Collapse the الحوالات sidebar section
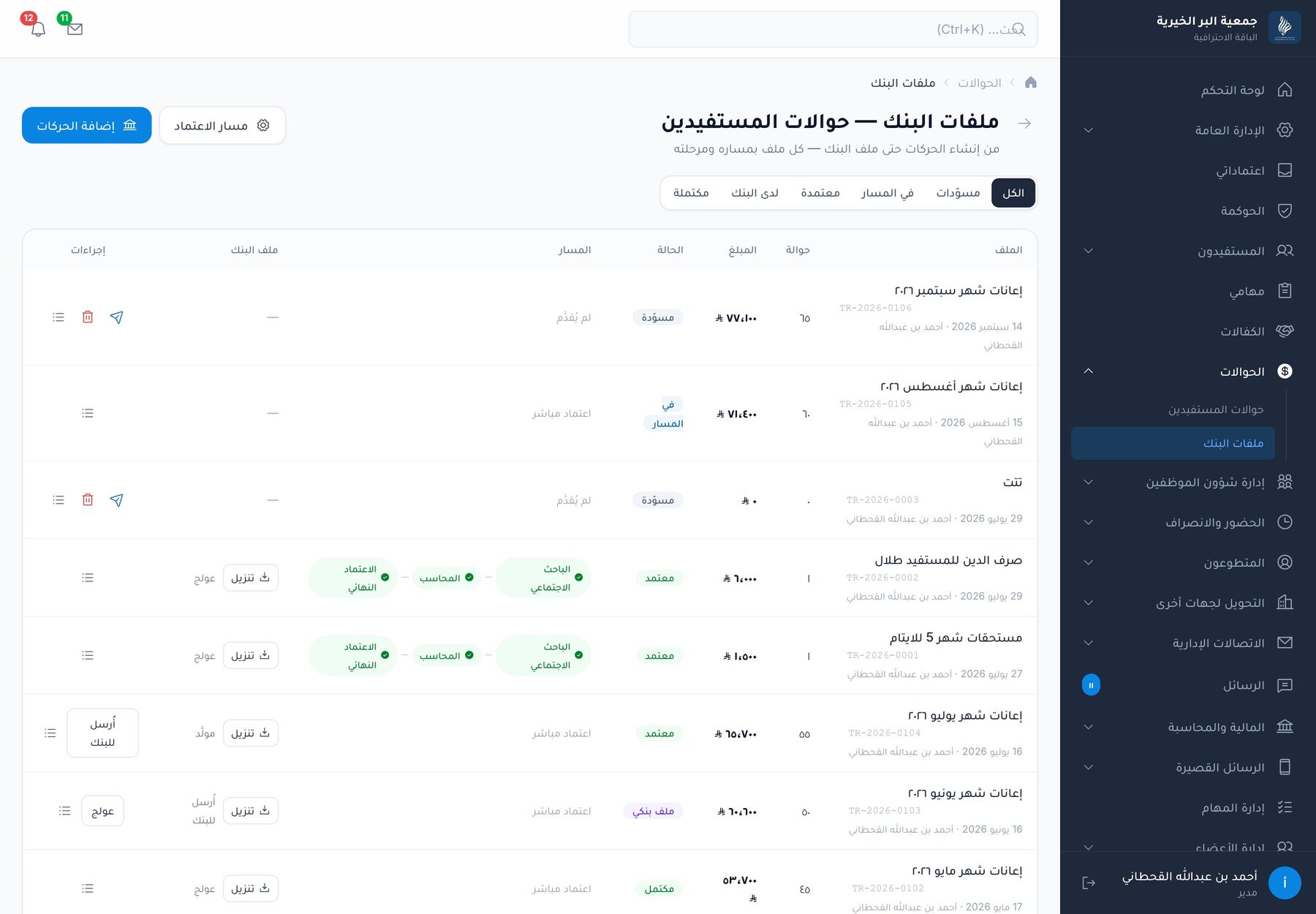This screenshot has height=914, width=1316. 1184,371
